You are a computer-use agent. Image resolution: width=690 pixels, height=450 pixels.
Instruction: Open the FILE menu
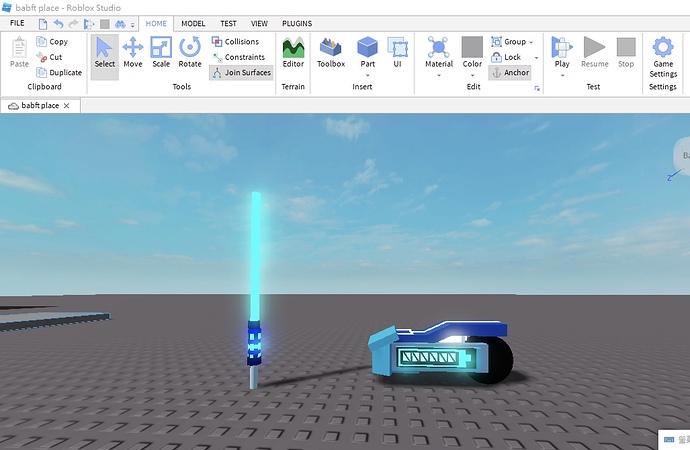point(17,23)
